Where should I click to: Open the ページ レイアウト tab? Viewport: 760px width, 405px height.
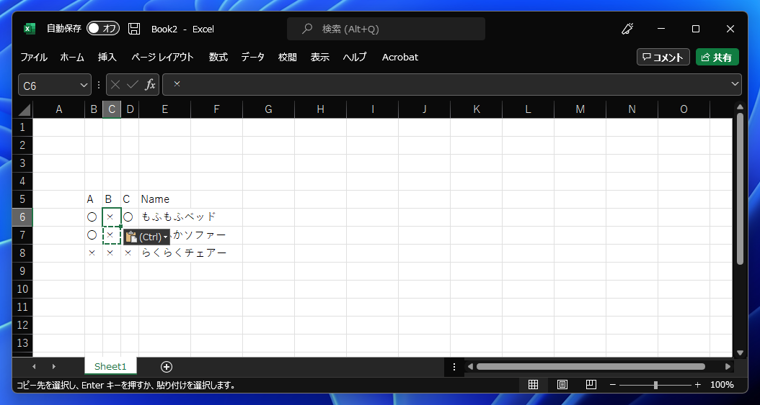(162, 57)
